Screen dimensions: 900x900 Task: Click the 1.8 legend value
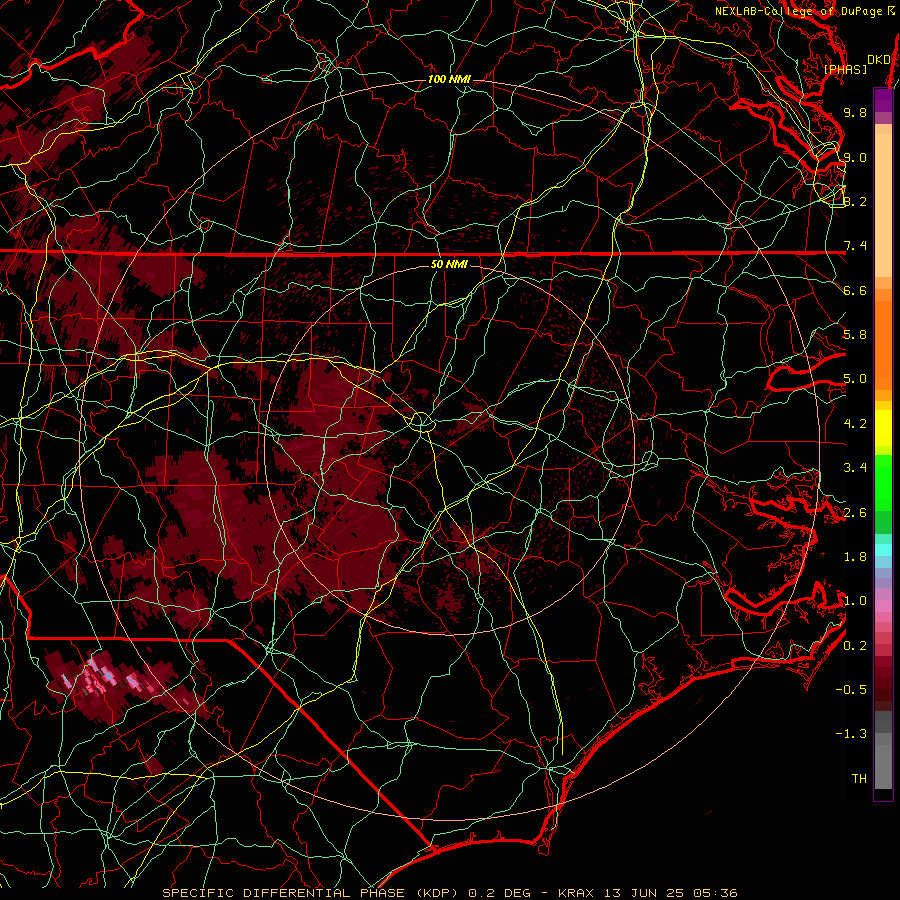tap(855, 557)
